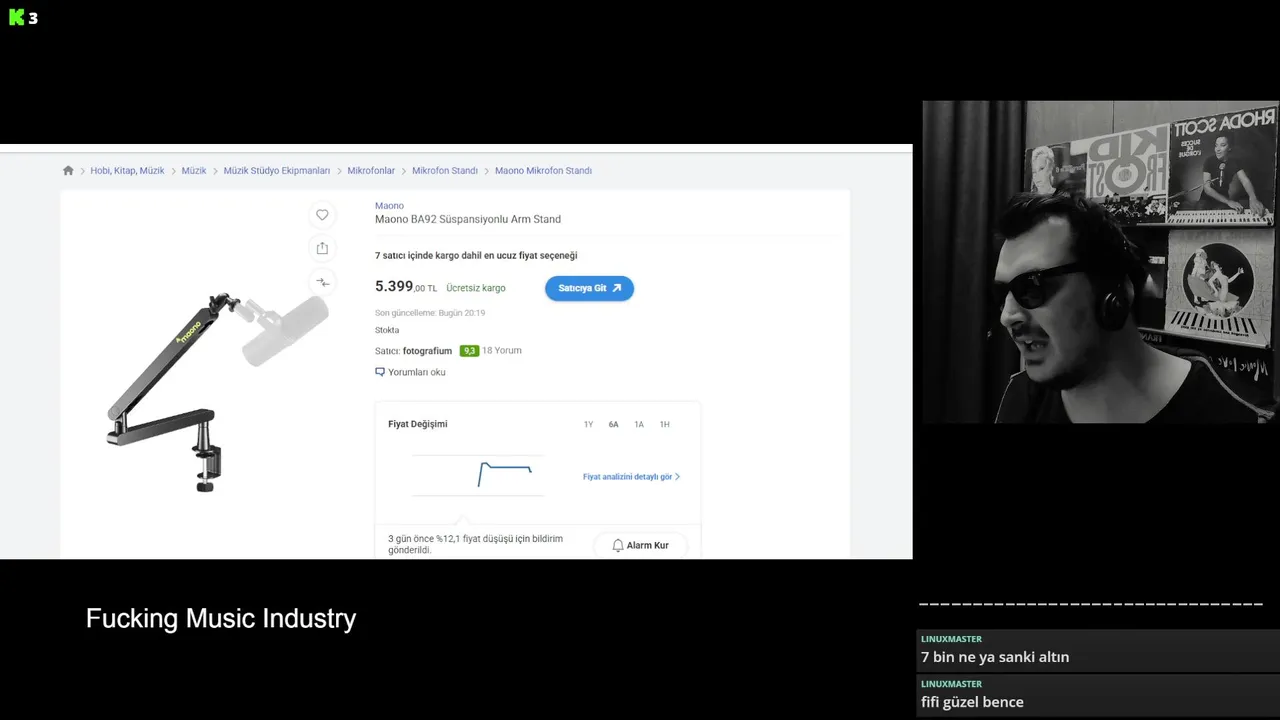Click the price change line chart
1280x720 pixels.
(478, 475)
